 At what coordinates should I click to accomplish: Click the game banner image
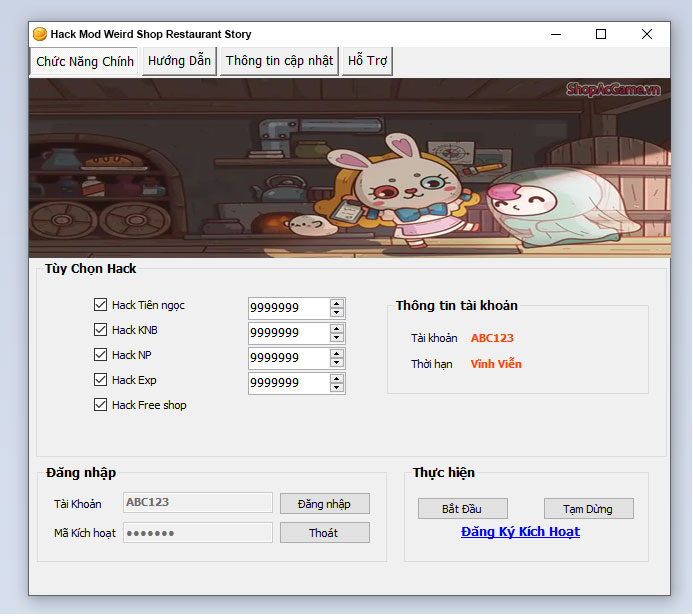[x=350, y=168]
